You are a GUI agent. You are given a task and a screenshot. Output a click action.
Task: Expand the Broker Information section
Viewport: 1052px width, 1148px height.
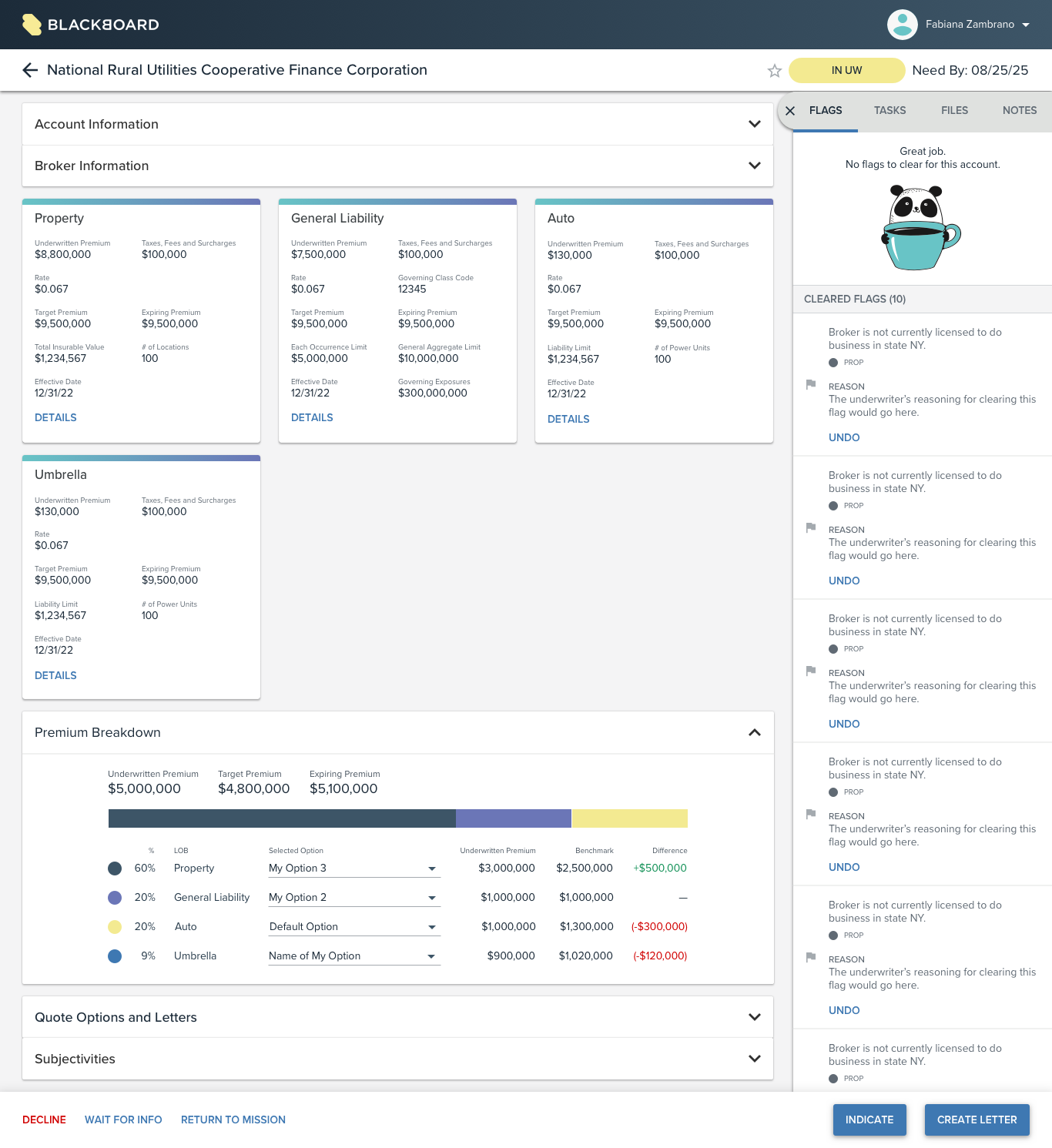397,166
